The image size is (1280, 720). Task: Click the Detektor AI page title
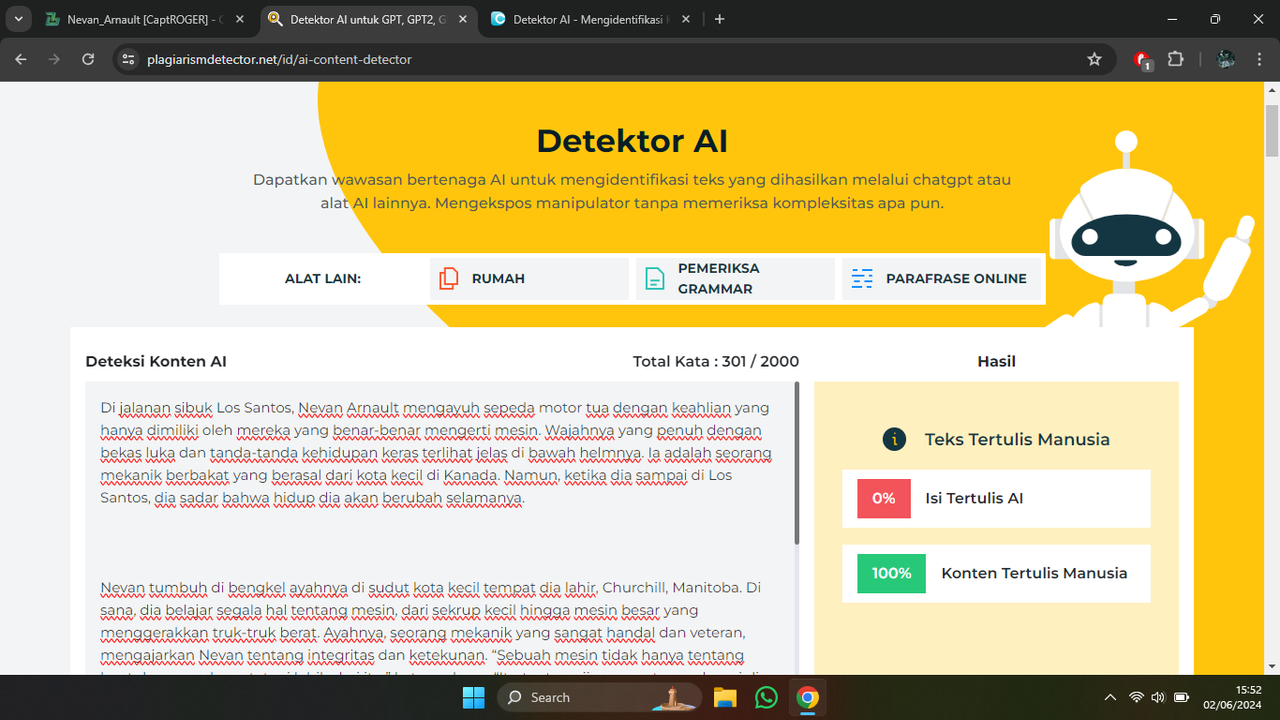[x=632, y=141]
